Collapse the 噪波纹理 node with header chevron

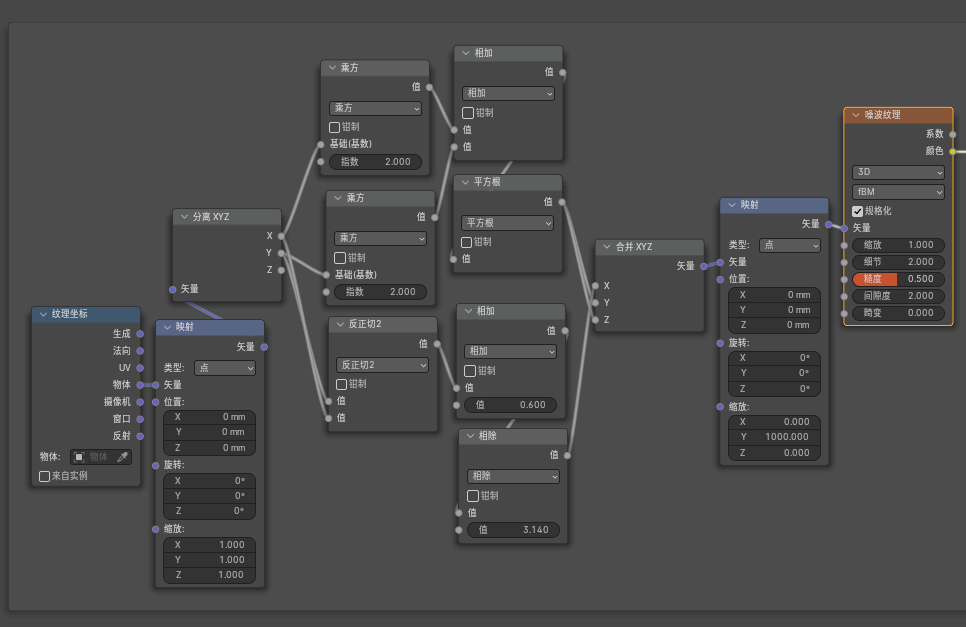point(855,115)
